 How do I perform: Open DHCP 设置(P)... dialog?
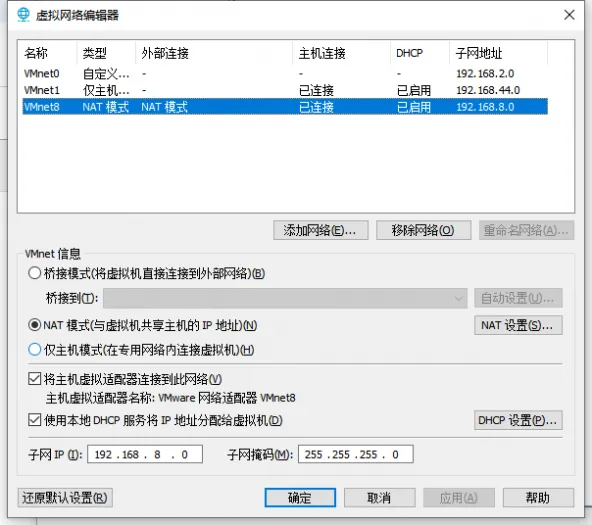518,420
